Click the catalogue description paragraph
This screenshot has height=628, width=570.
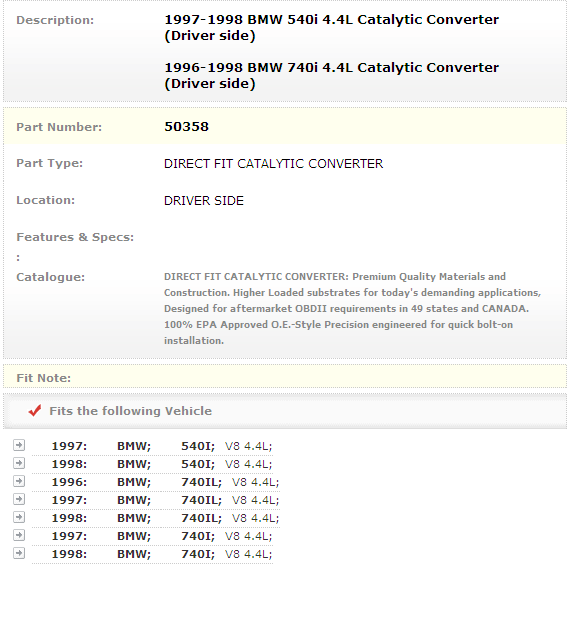[x=352, y=308]
